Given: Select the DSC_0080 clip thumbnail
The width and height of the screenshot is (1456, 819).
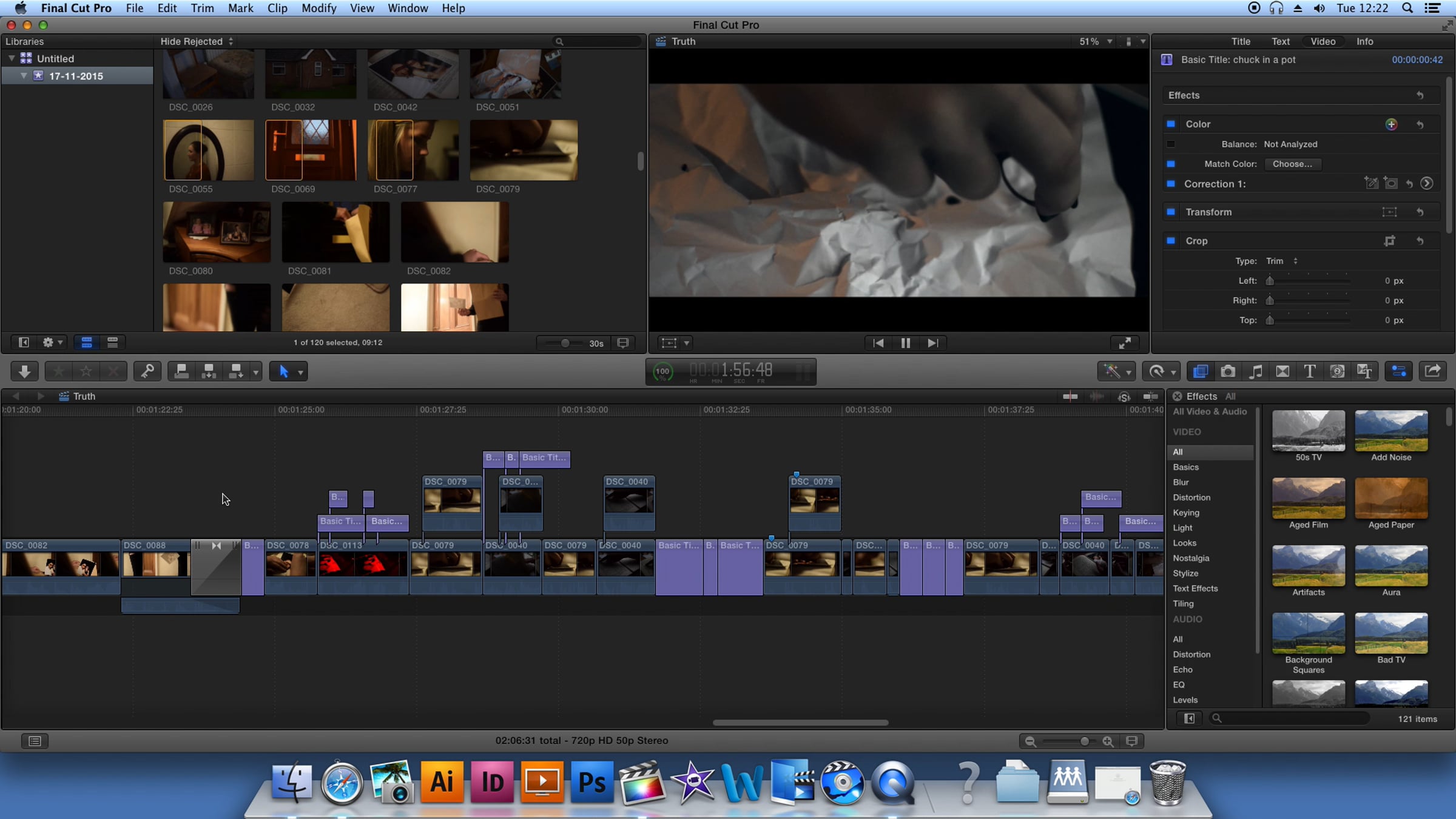Looking at the screenshot, I should tap(217, 232).
